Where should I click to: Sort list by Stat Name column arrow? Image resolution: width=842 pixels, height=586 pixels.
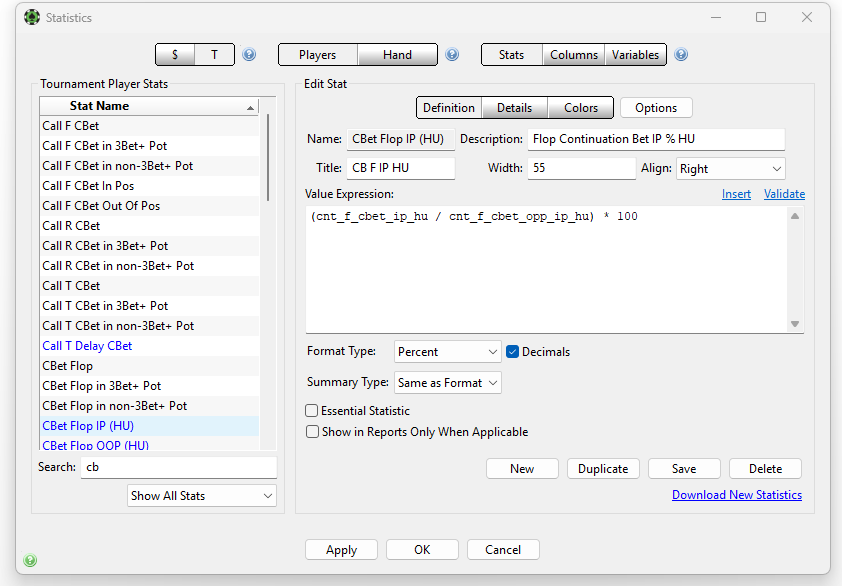pyautogui.click(x=250, y=108)
